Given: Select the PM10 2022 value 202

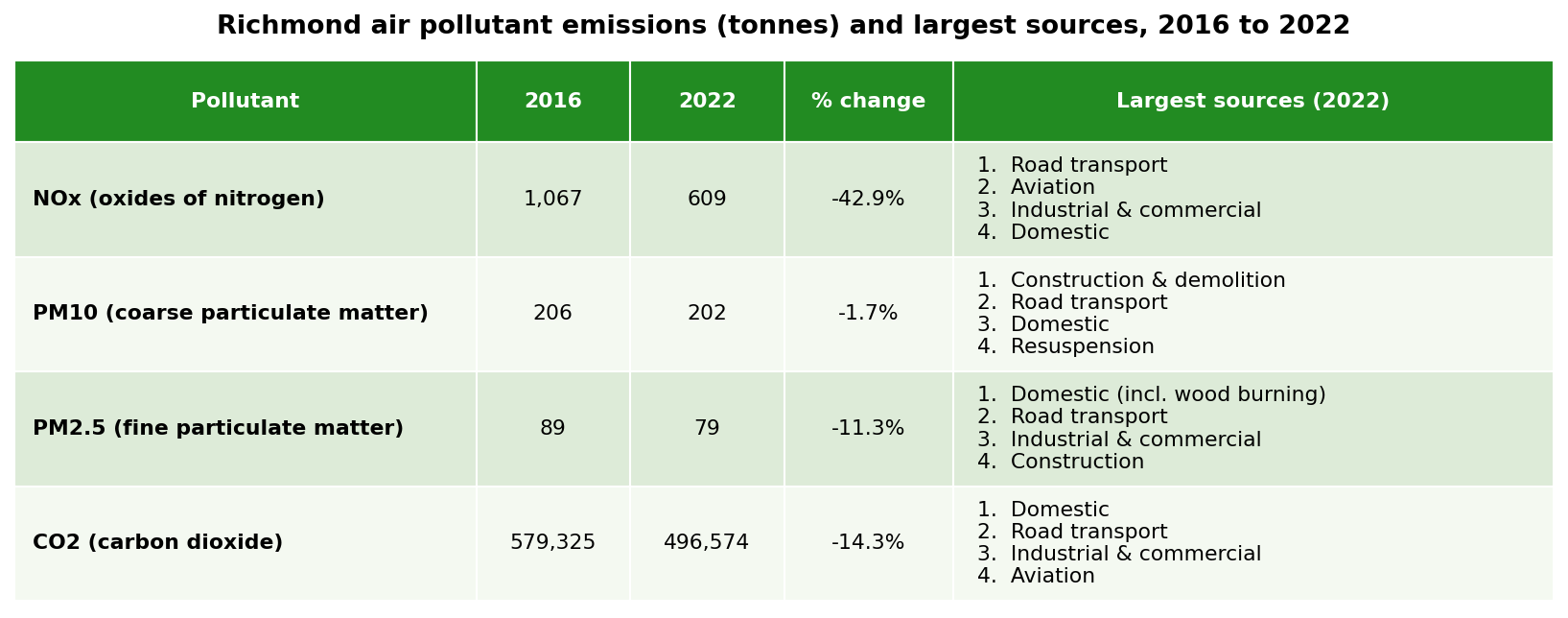Looking at the screenshot, I should coord(707,314).
